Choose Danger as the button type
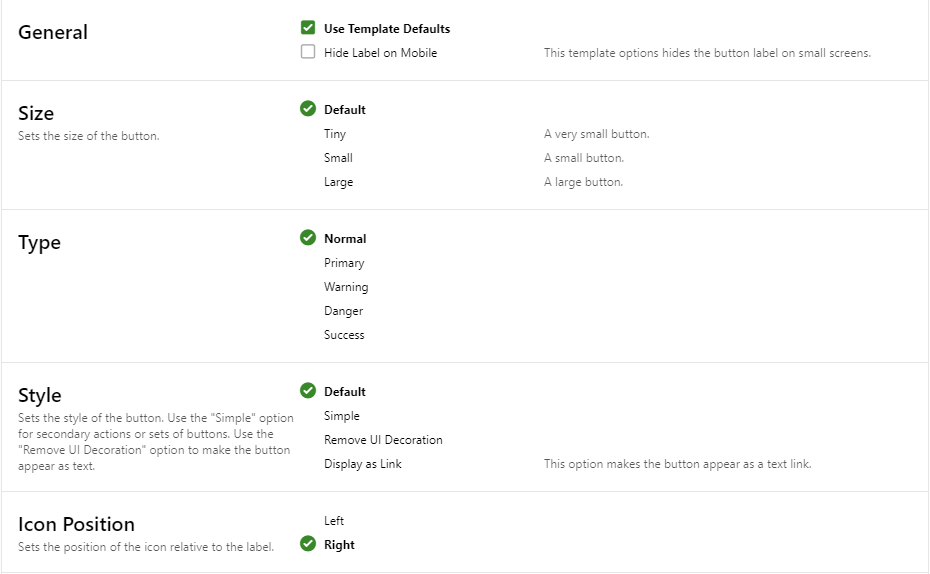 [x=343, y=311]
